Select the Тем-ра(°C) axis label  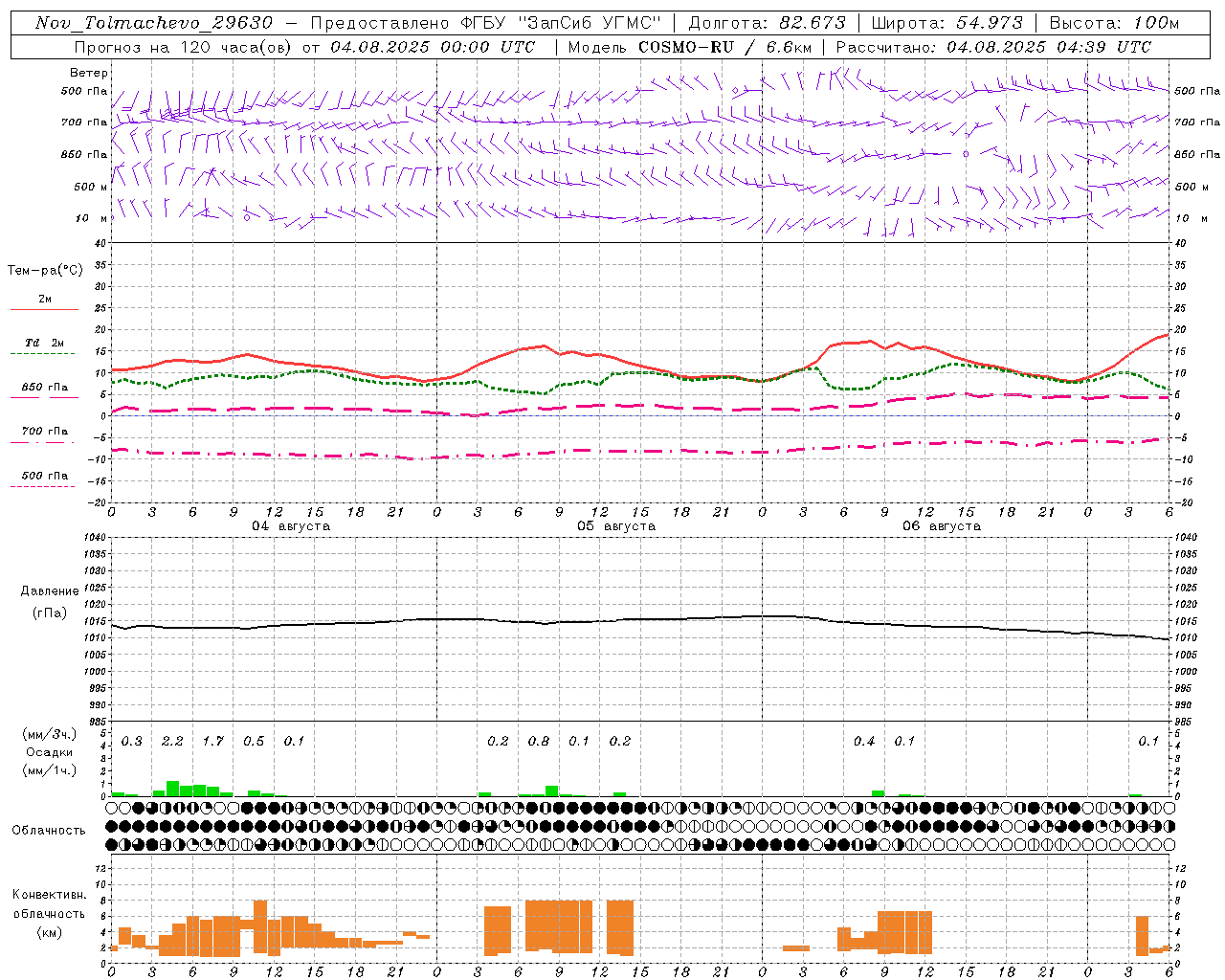[45, 271]
